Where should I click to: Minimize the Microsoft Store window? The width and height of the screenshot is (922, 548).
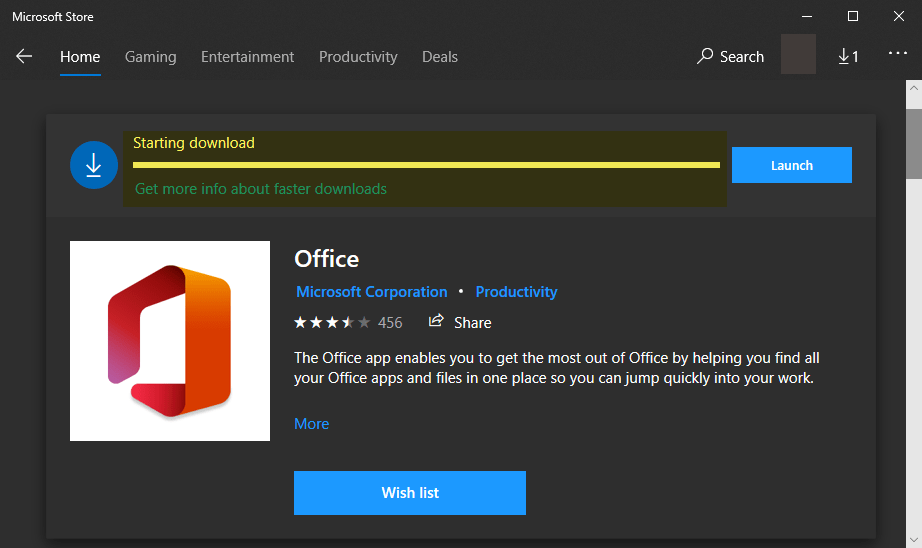(807, 16)
